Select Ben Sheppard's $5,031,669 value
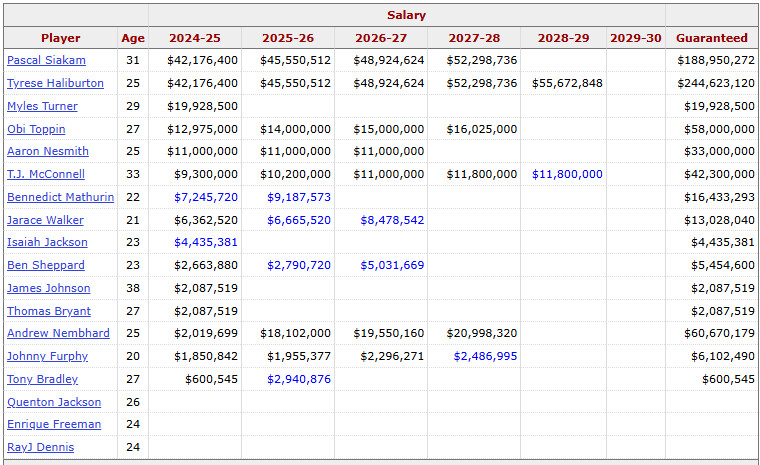The width and height of the screenshot is (760, 465). [x=392, y=266]
